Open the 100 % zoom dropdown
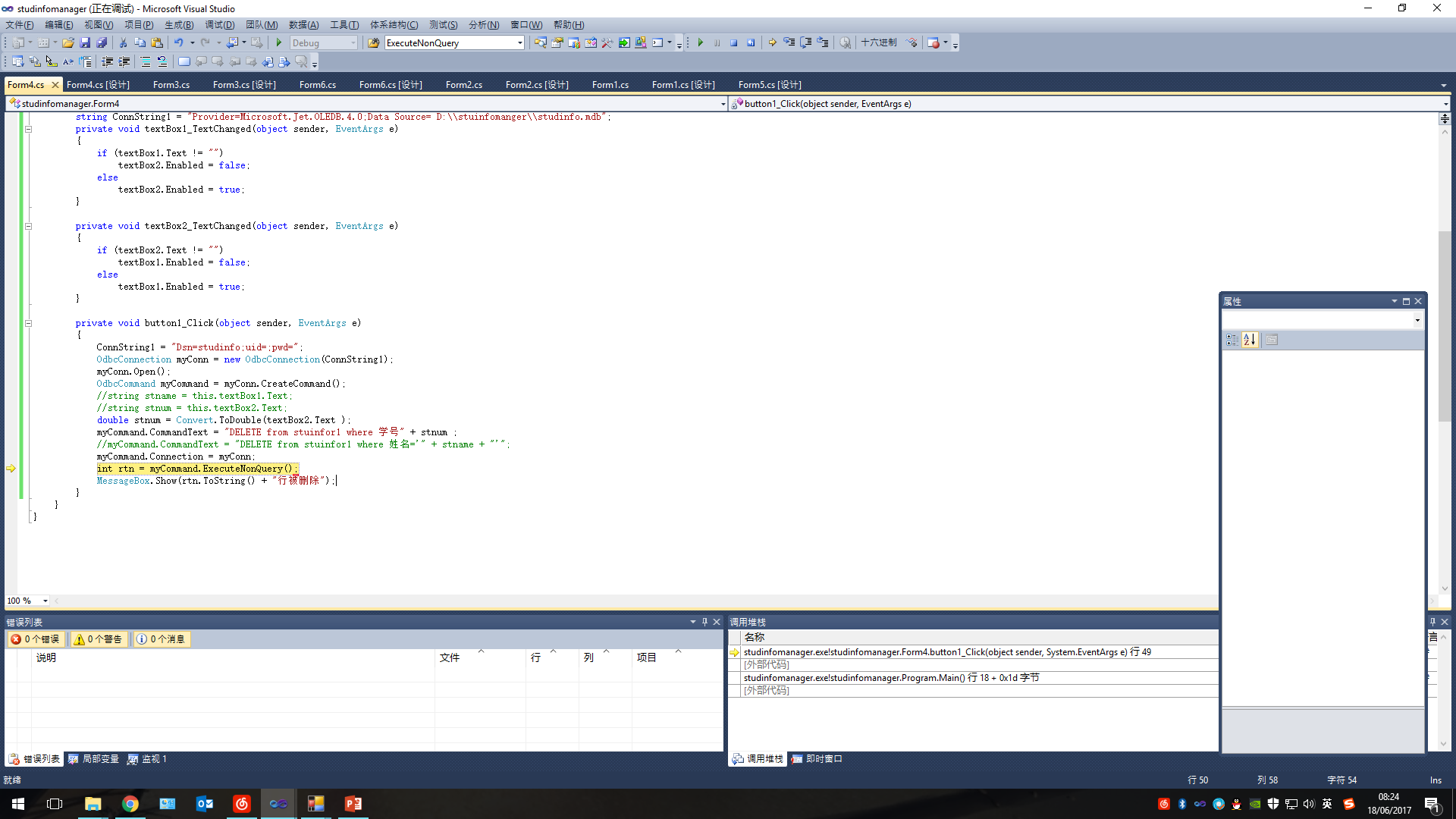The width and height of the screenshot is (1456, 819). point(45,601)
